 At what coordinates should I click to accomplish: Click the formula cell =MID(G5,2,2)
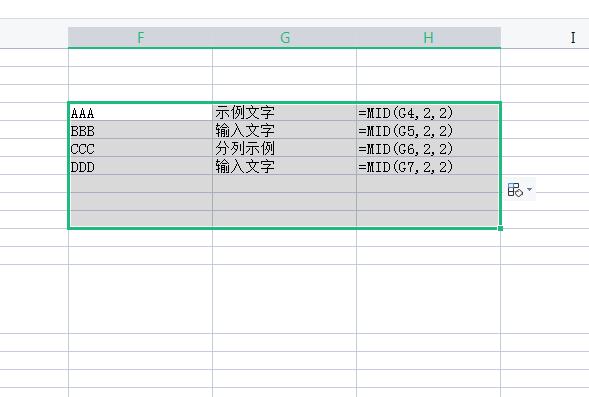428,130
